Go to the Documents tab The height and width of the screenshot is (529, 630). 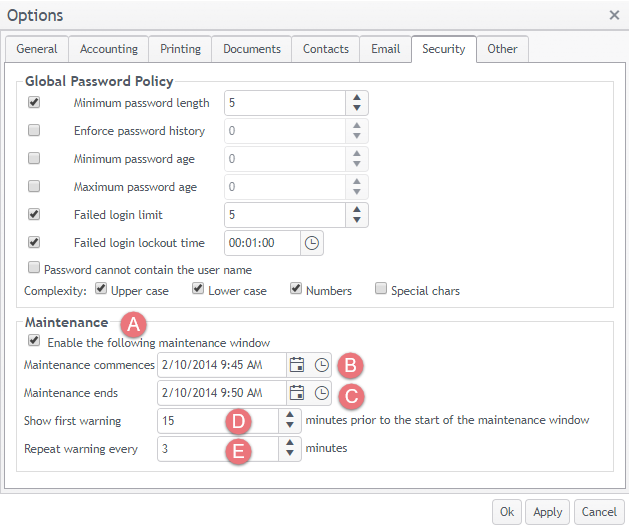point(252,49)
